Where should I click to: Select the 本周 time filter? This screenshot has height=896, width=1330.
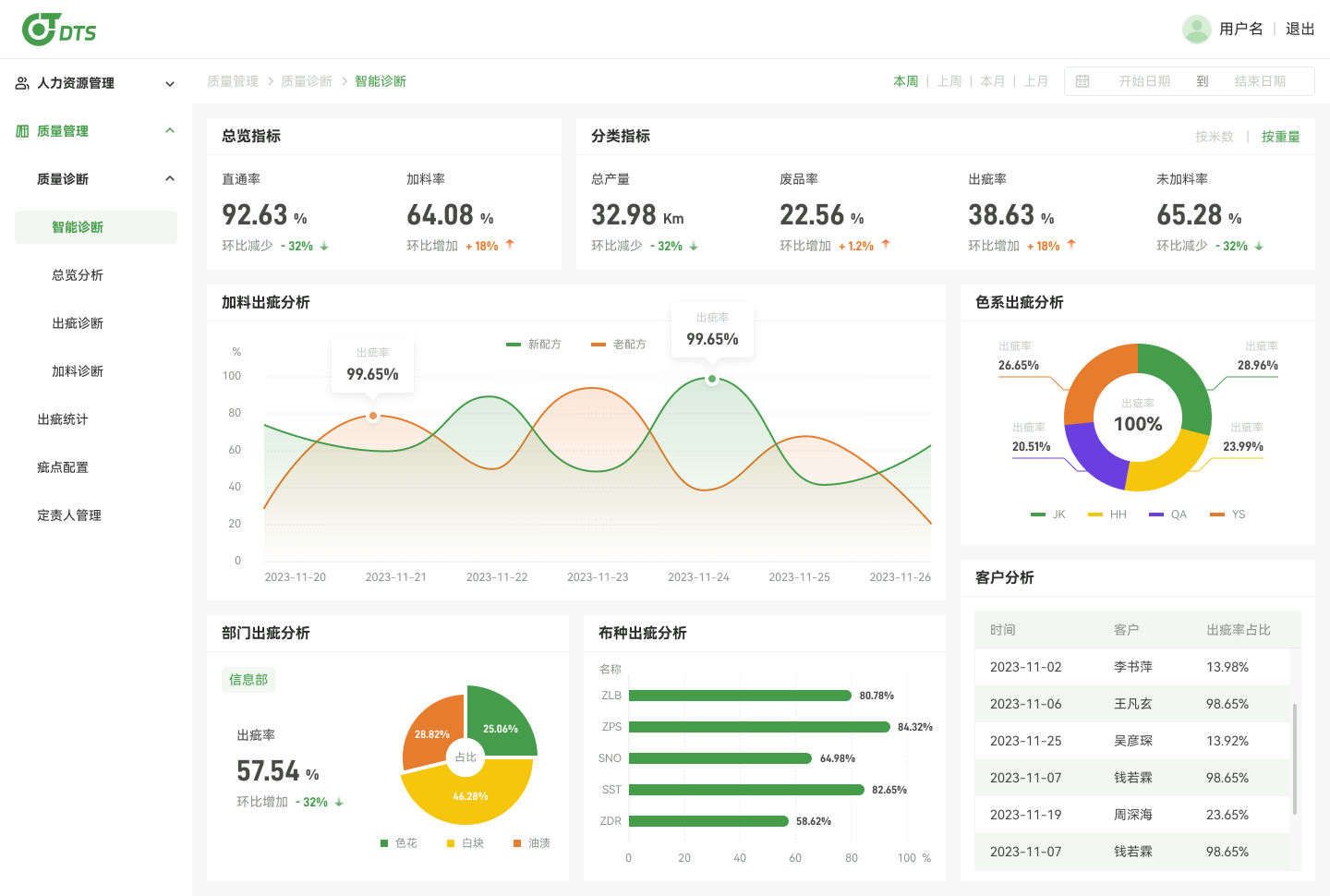pos(906,81)
